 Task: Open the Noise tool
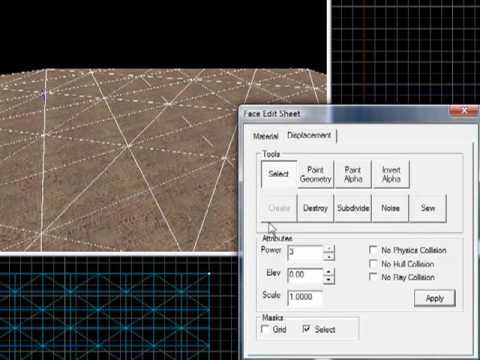[390, 208]
